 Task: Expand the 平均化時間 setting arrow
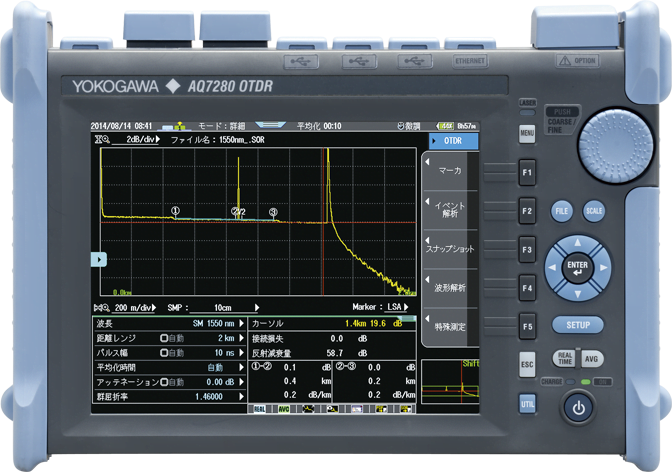click(x=241, y=367)
